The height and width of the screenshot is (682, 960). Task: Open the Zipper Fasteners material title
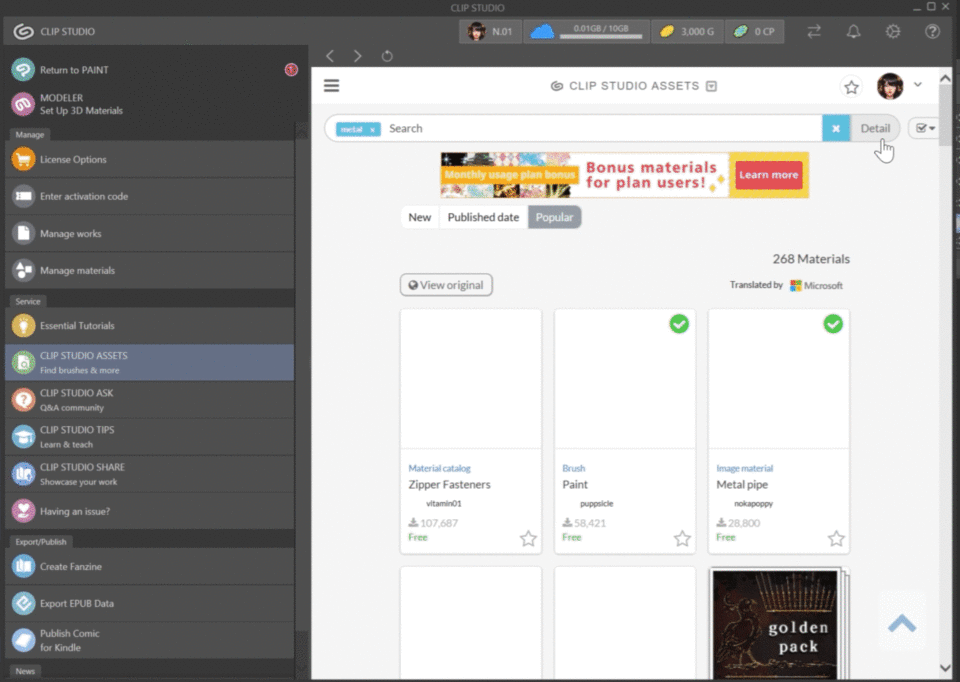[x=449, y=484]
